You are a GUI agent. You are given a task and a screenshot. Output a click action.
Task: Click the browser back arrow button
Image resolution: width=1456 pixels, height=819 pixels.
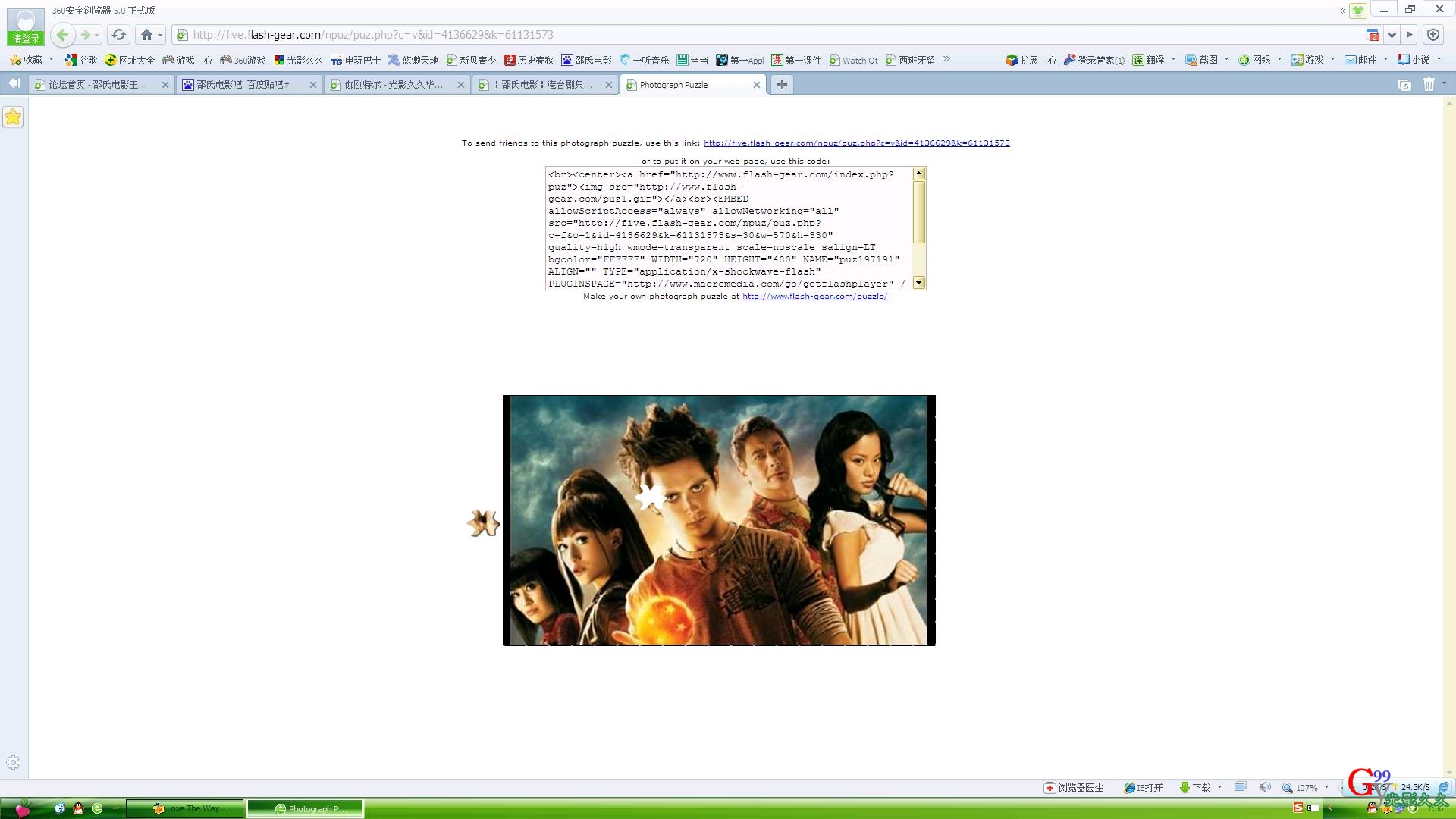pyautogui.click(x=63, y=35)
